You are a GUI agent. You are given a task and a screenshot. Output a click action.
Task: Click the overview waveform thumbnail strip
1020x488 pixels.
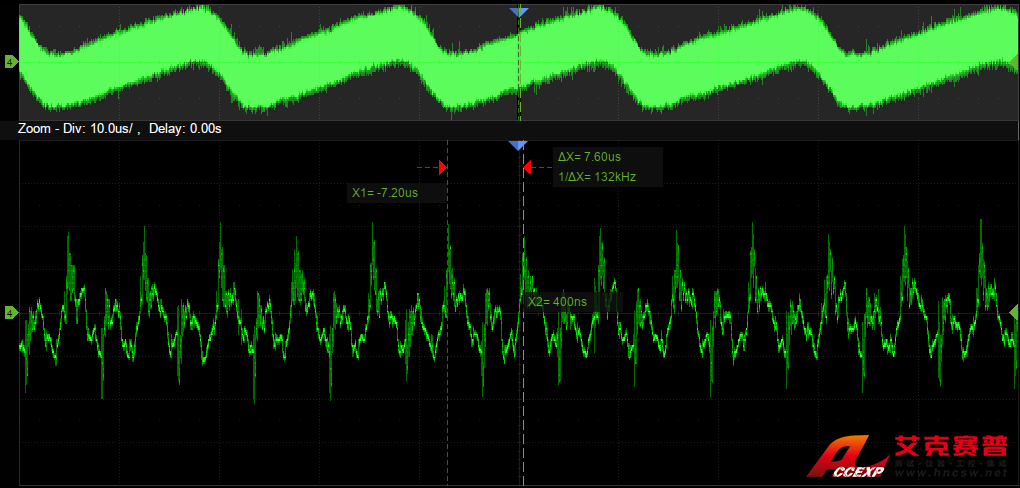300,62
